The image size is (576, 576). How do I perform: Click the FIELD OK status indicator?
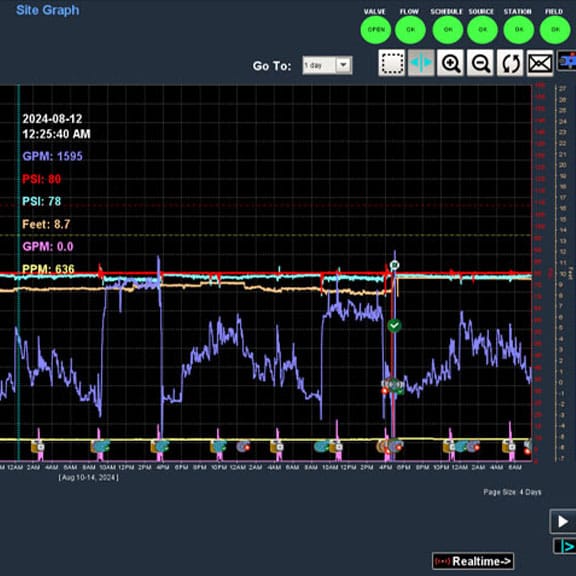tap(555, 29)
